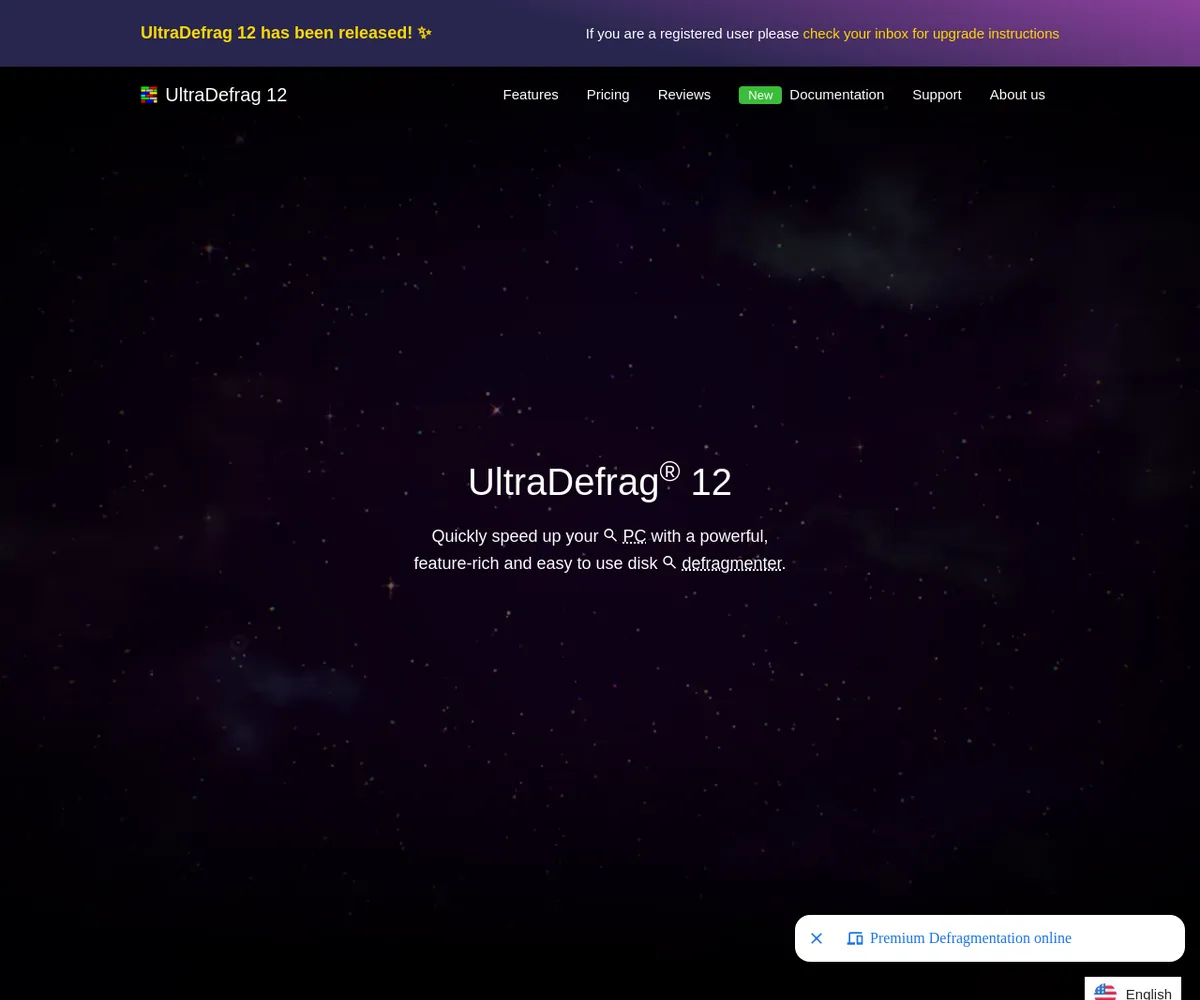Open the Support page
This screenshot has height=1000, width=1200.
click(936, 95)
